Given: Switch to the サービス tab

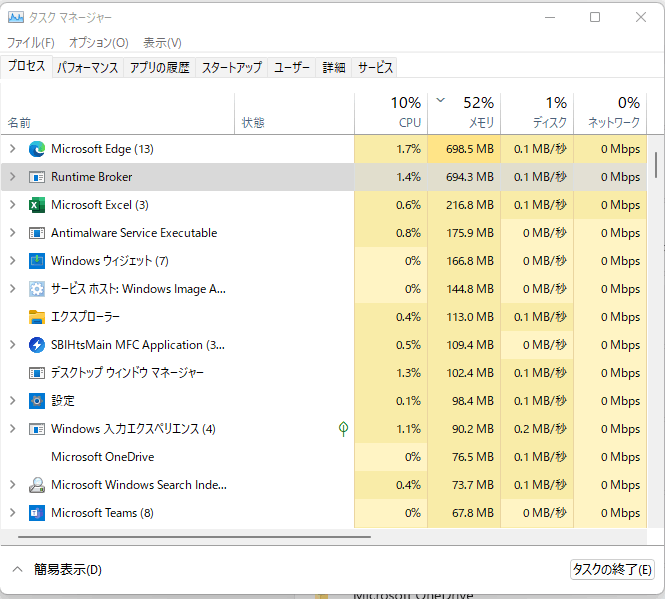Looking at the screenshot, I should pos(375,67).
